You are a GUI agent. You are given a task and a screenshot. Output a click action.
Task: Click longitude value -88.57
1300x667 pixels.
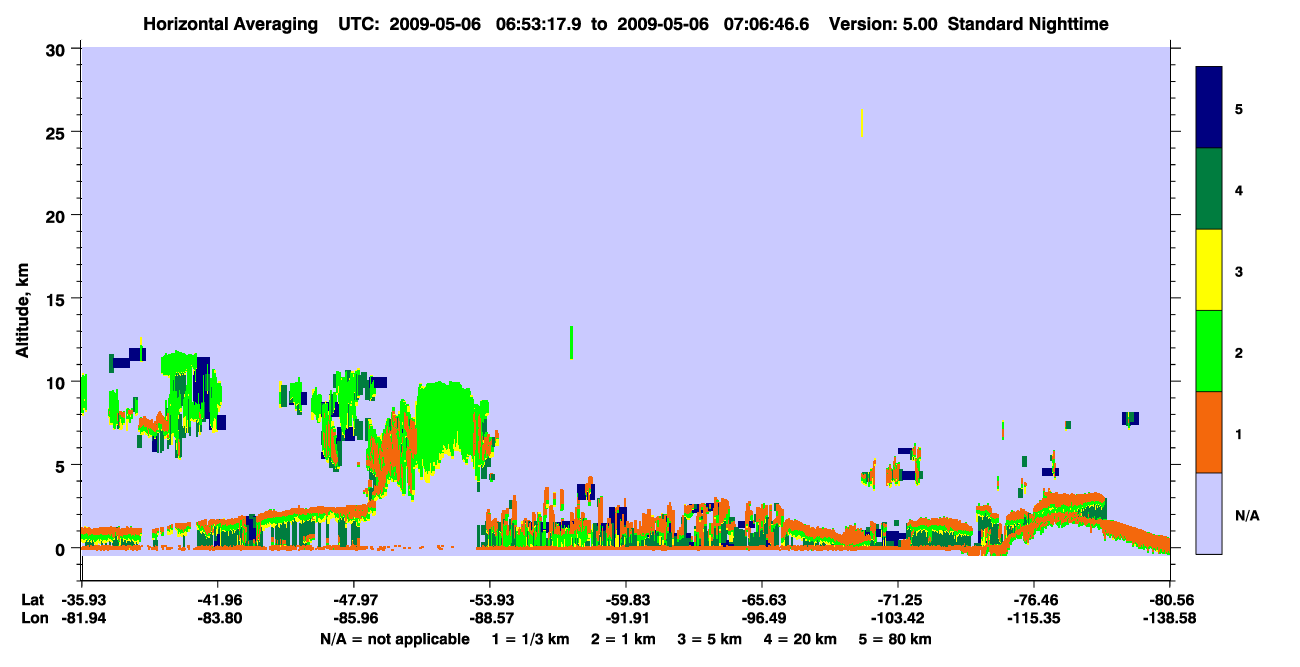(489, 618)
